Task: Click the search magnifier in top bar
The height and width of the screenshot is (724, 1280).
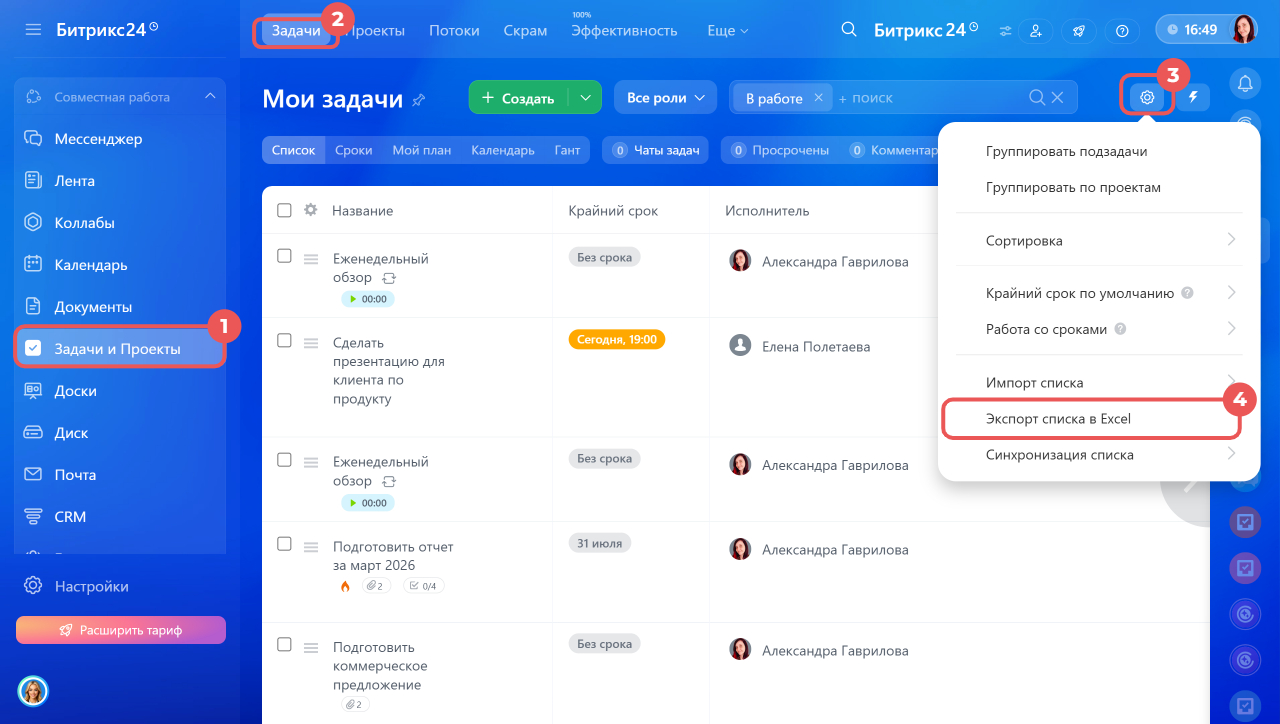Action: point(849,30)
